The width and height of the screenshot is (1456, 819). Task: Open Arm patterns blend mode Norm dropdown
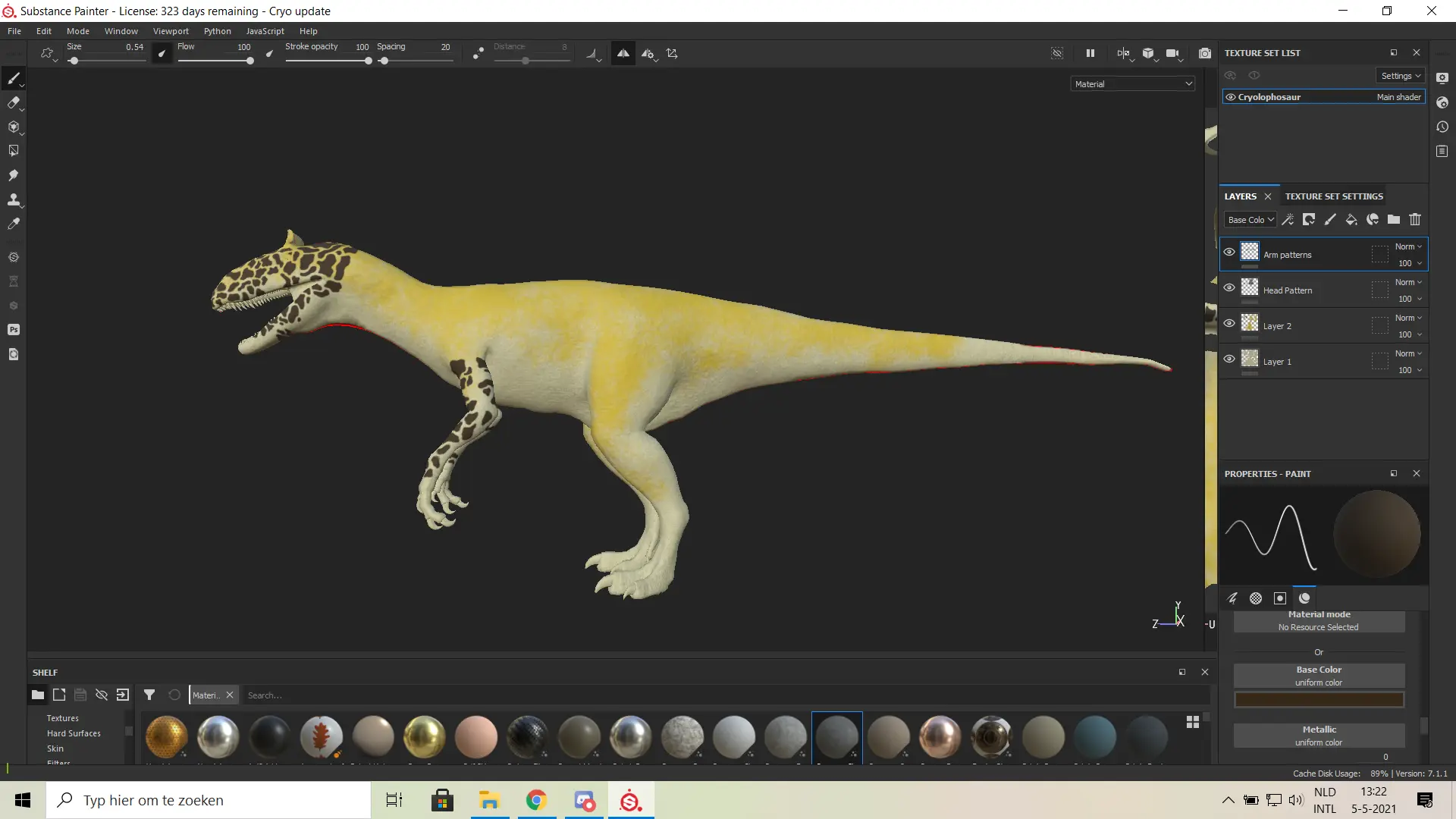pos(1408,246)
